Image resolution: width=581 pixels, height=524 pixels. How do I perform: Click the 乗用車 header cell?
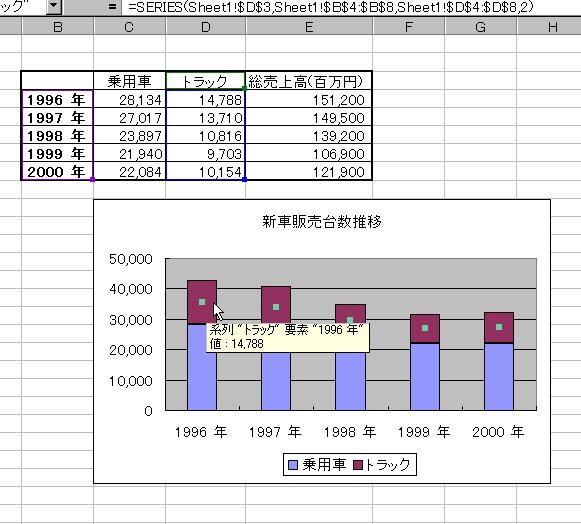[x=129, y=81]
